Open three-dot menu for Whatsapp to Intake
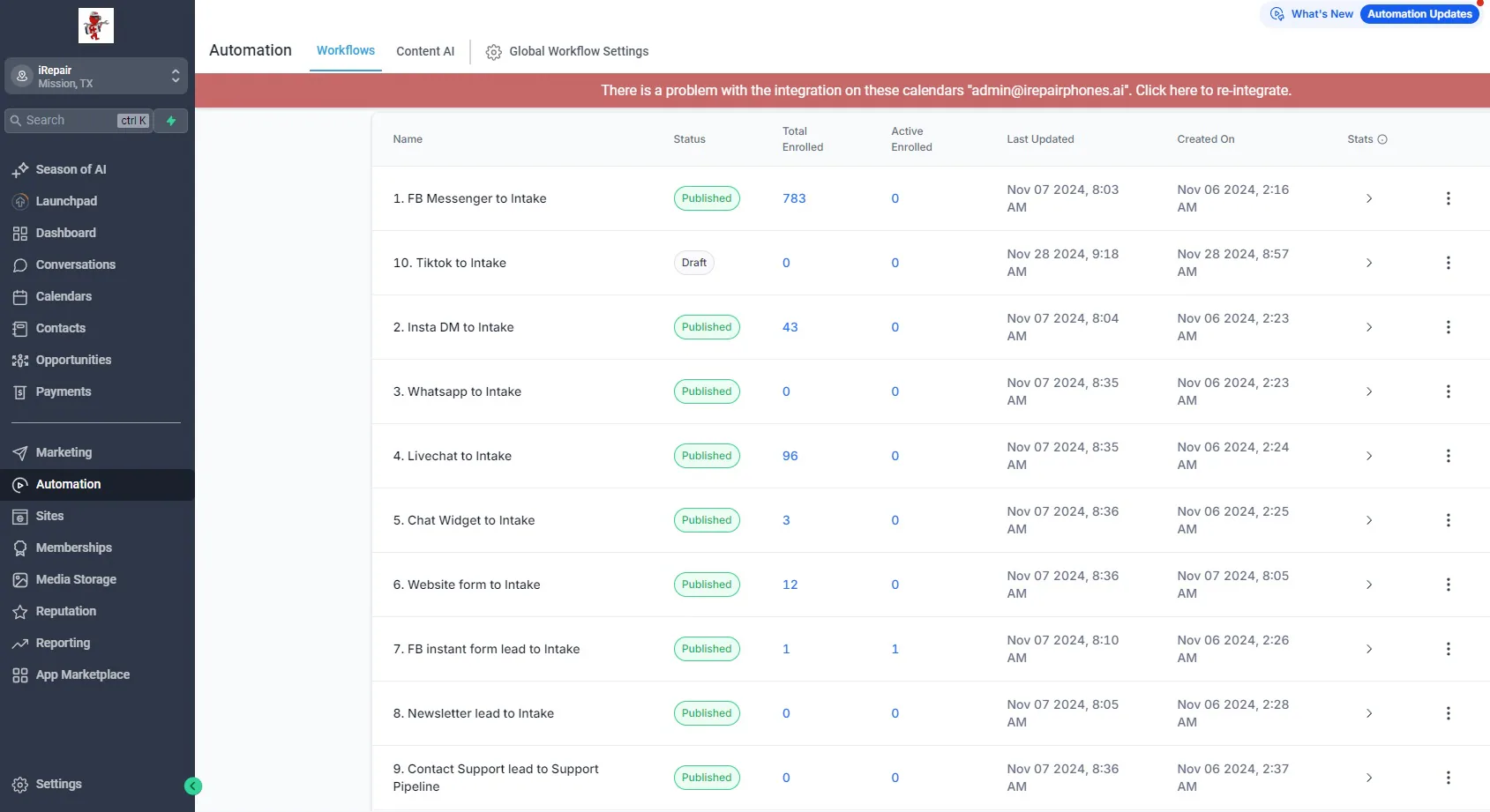The height and width of the screenshot is (812, 1490). [x=1448, y=391]
